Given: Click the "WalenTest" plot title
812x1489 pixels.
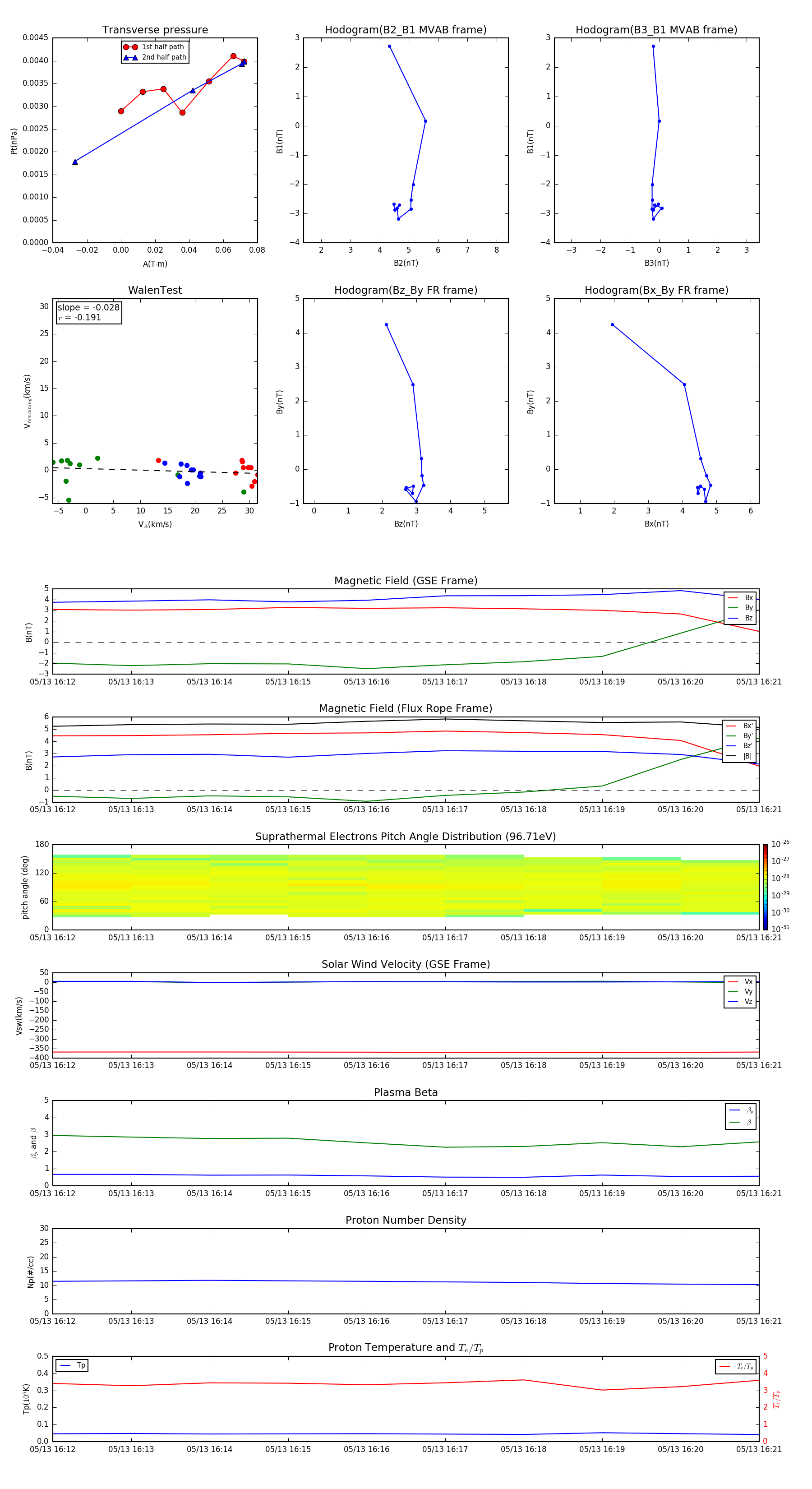Looking at the screenshot, I should (x=155, y=290).
